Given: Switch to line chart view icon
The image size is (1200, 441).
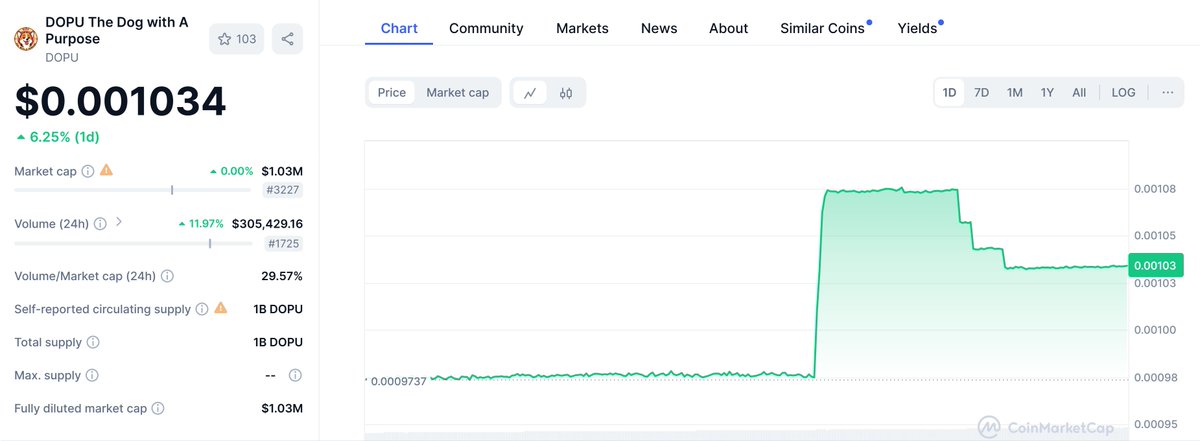Looking at the screenshot, I should (530, 93).
